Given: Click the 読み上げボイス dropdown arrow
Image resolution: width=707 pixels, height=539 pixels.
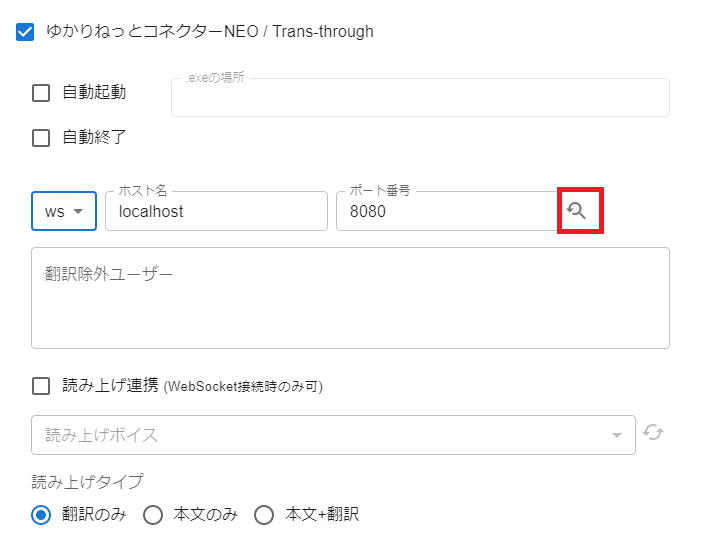Looking at the screenshot, I should click(617, 435).
